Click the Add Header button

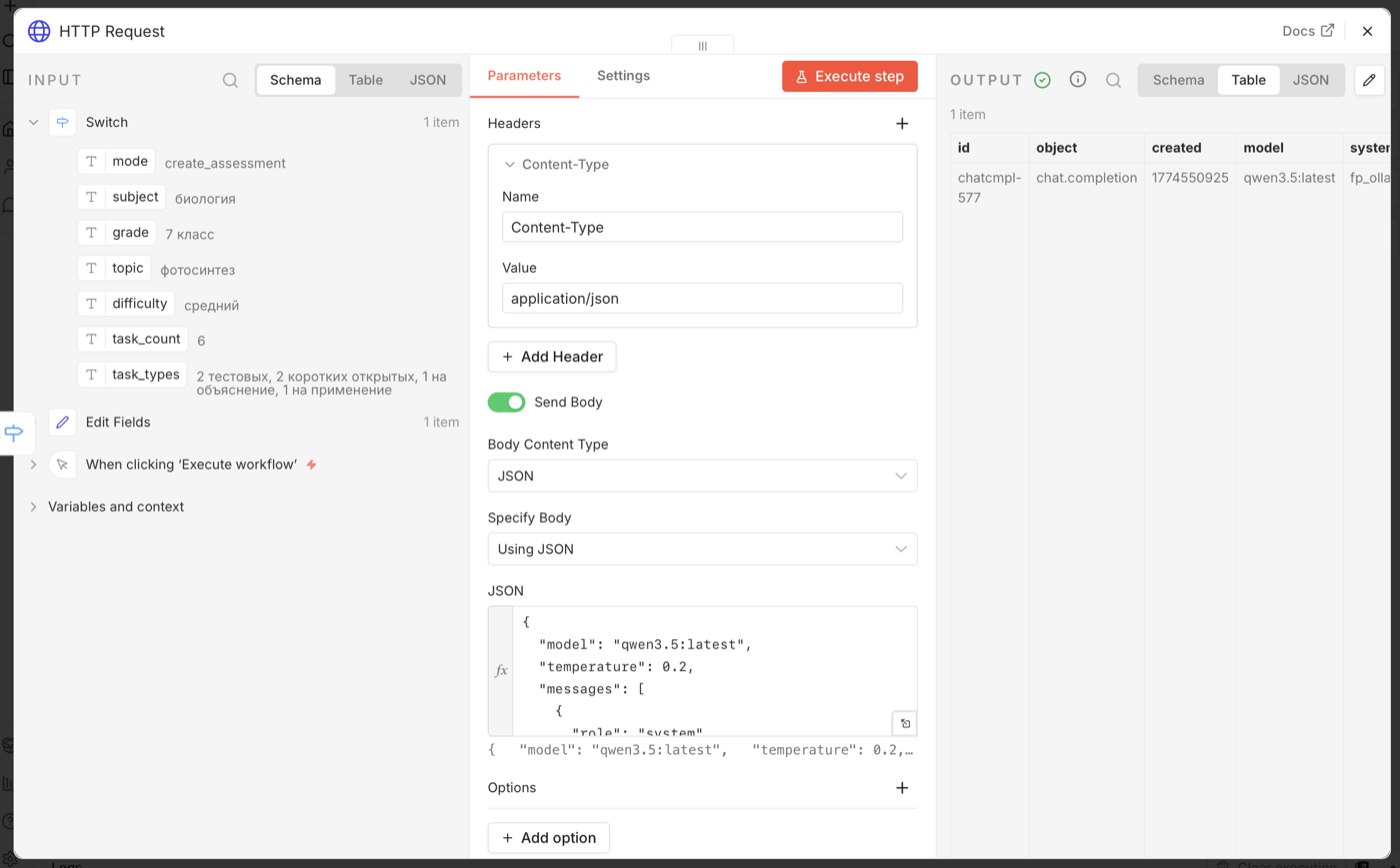point(552,357)
